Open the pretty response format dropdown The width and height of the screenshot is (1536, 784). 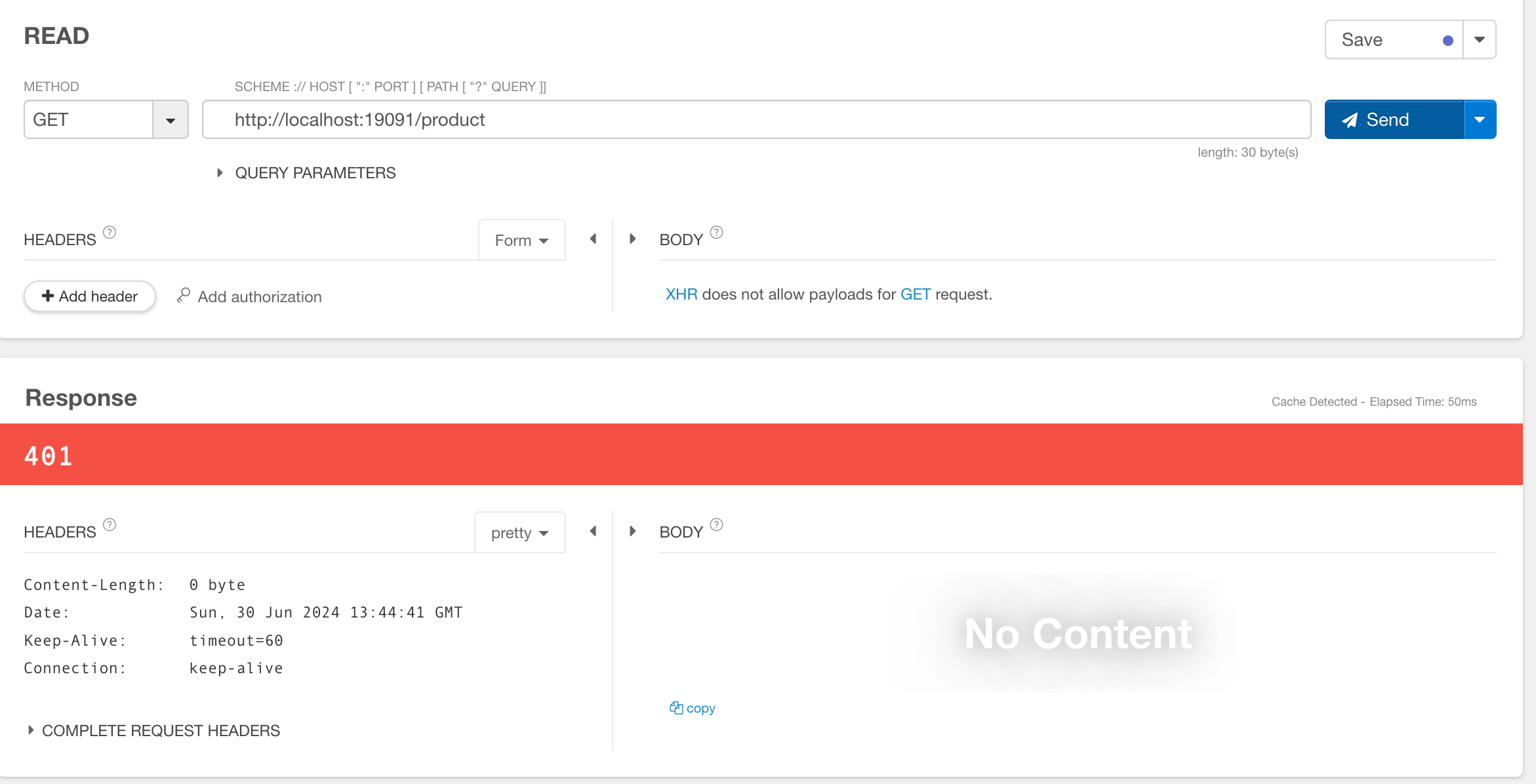point(519,533)
